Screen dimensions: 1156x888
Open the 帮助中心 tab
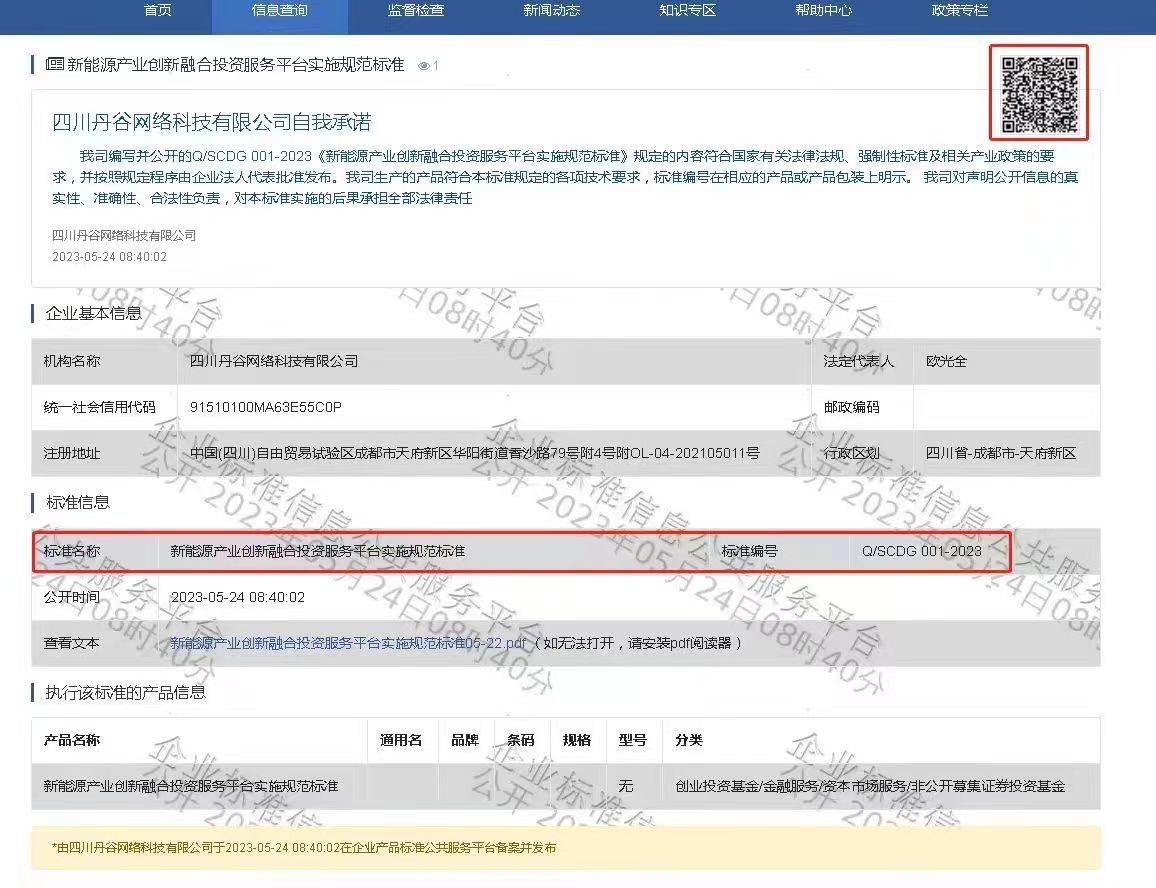tap(824, 10)
